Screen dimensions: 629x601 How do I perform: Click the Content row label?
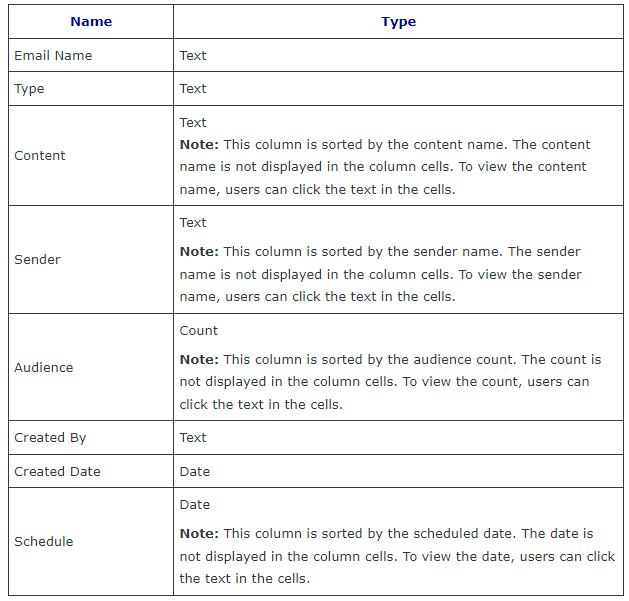pos(40,156)
